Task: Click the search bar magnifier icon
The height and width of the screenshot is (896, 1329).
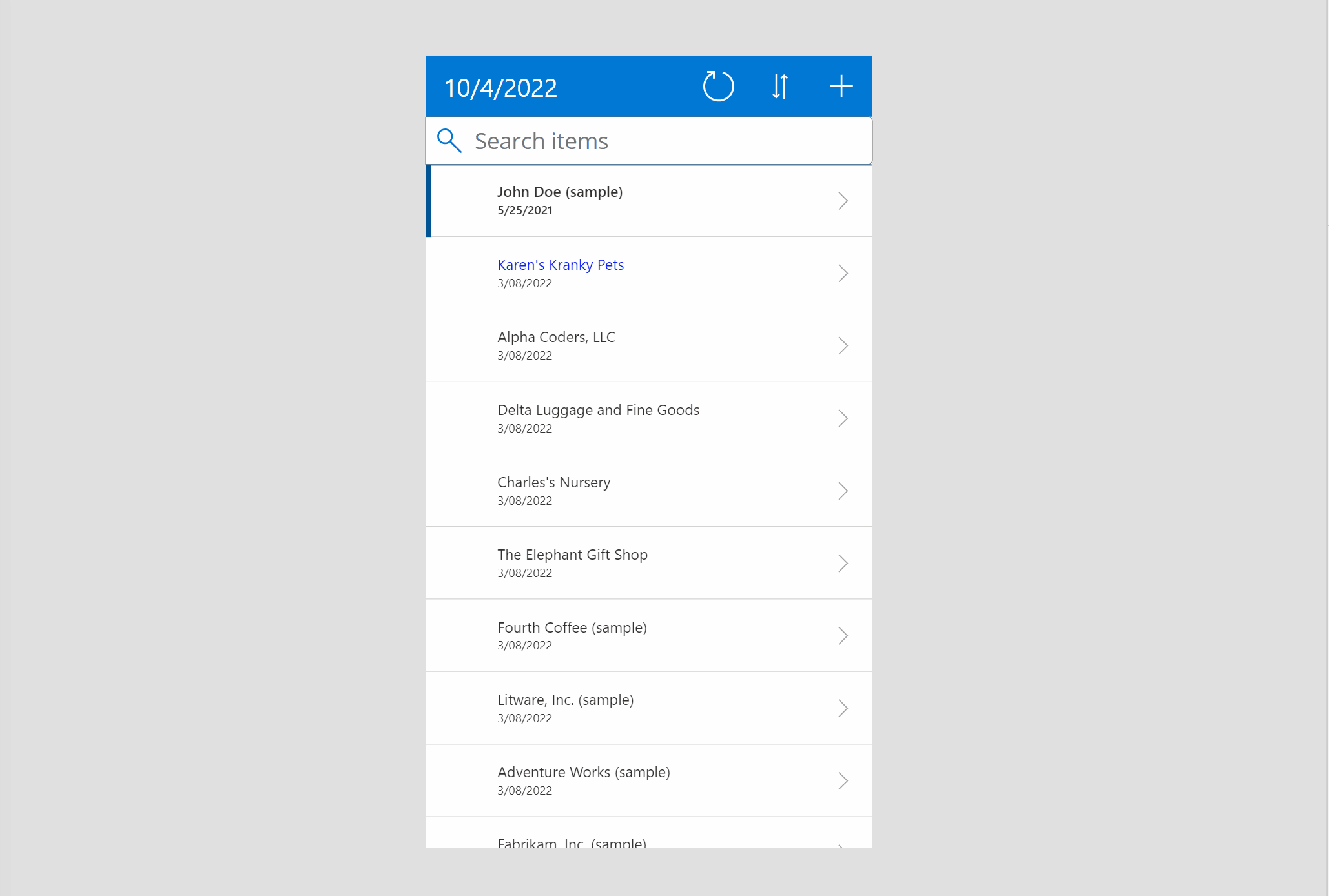Action: [x=449, y=140]
